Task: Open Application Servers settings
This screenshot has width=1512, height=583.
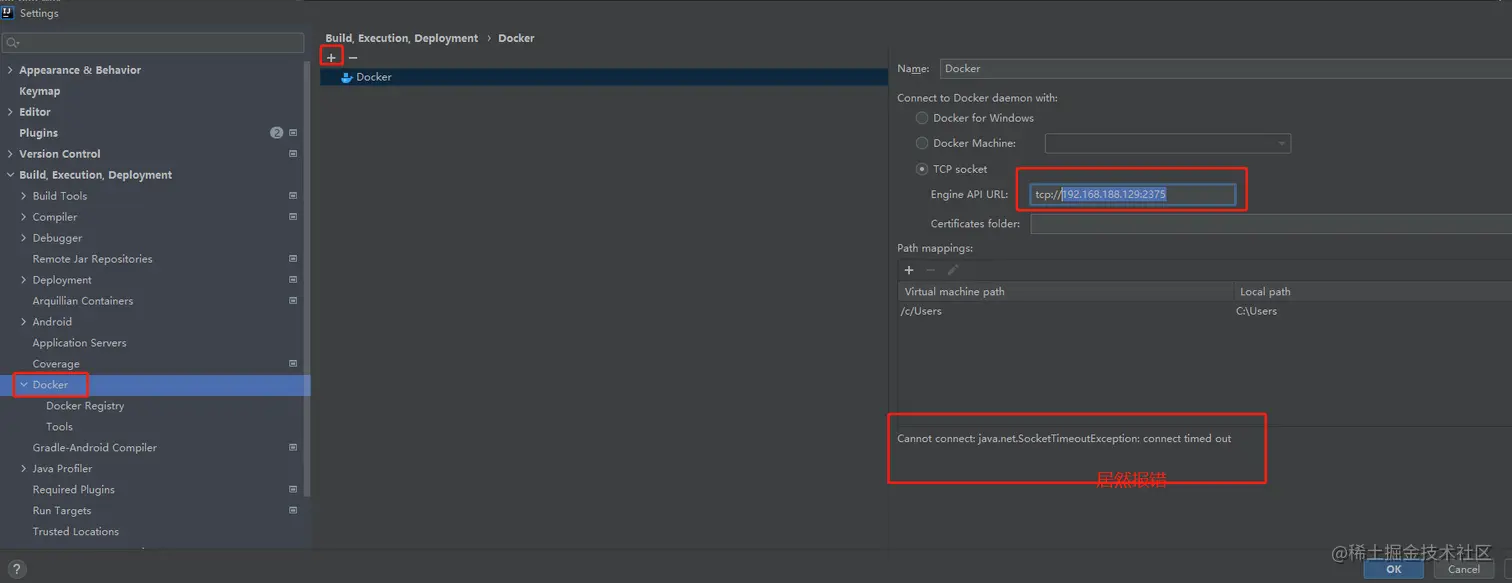Action: (x=79, y=343)
